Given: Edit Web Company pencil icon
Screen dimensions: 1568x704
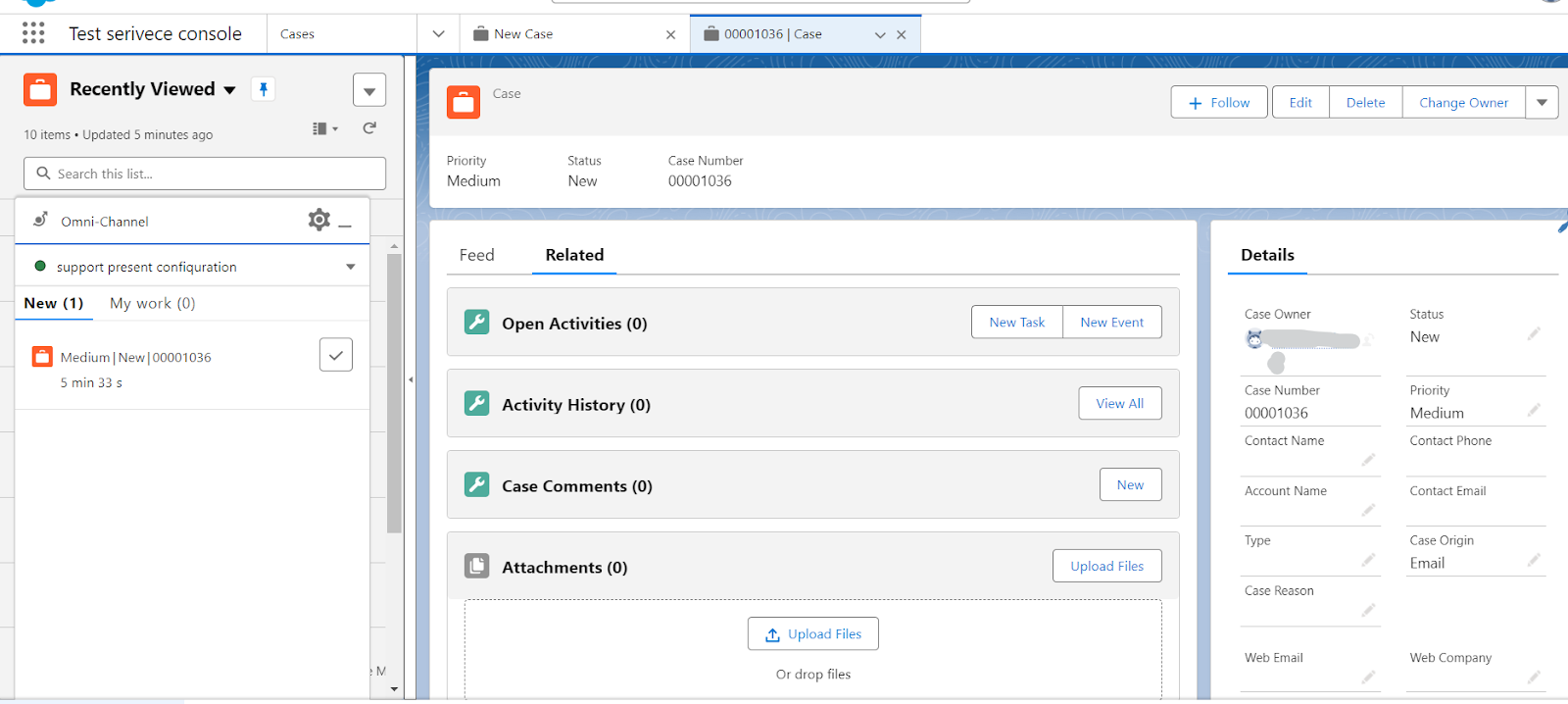Looking at the screenshot, I should pyautogui.click(x=1534, y=677).
